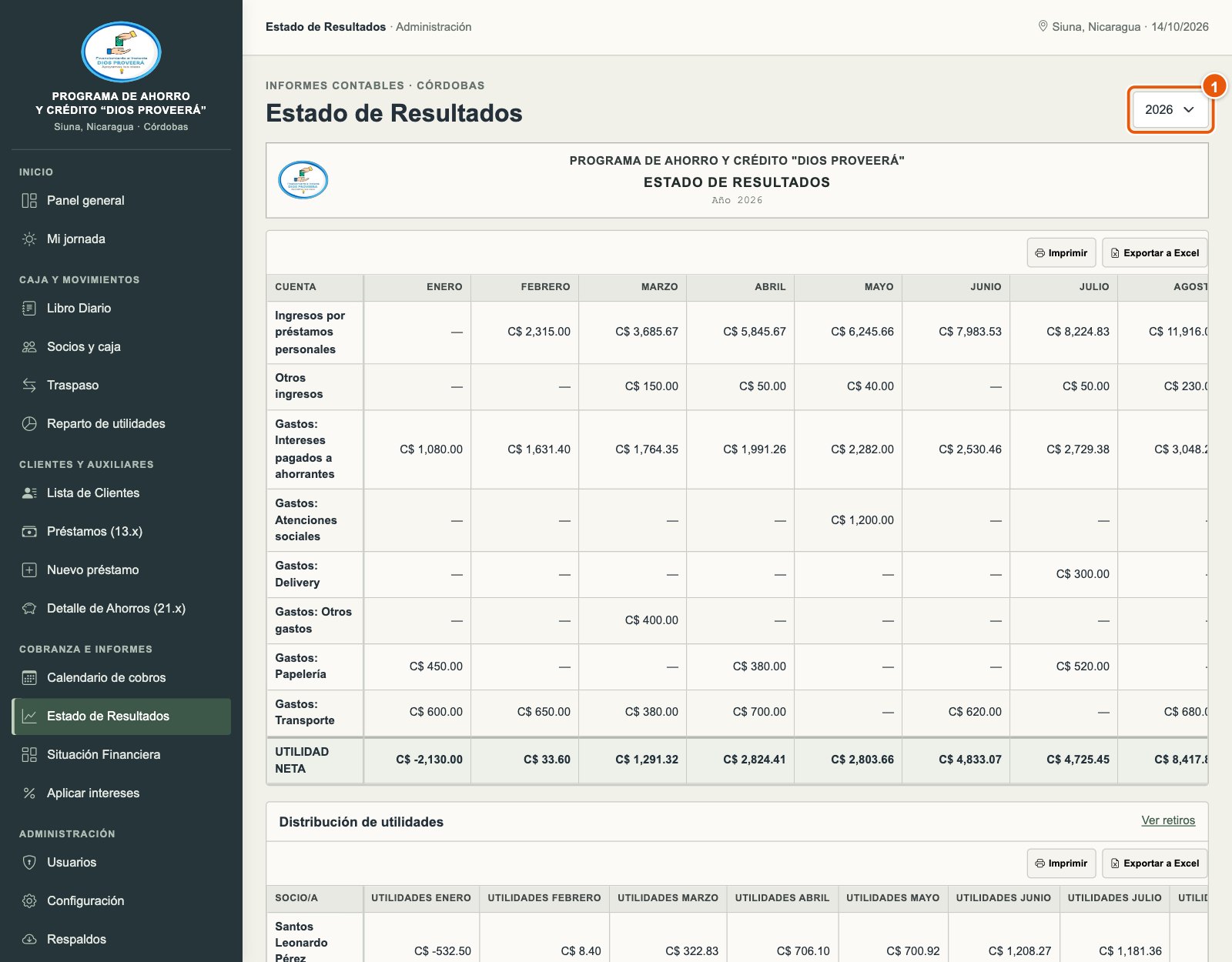
Task: Click the Dios Proveerá logo in the sidebar
Action: 121,52
